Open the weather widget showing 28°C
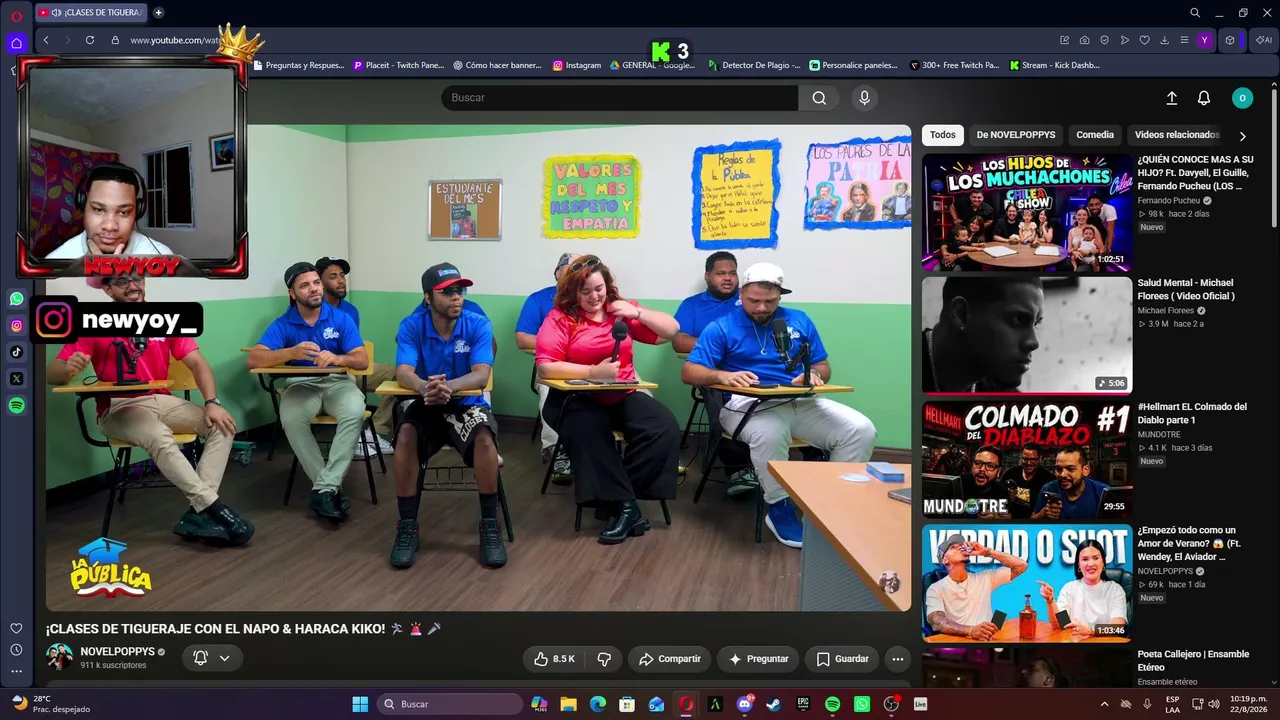Viewport: 1280px width, 720px height. click(x=50, y=704)
